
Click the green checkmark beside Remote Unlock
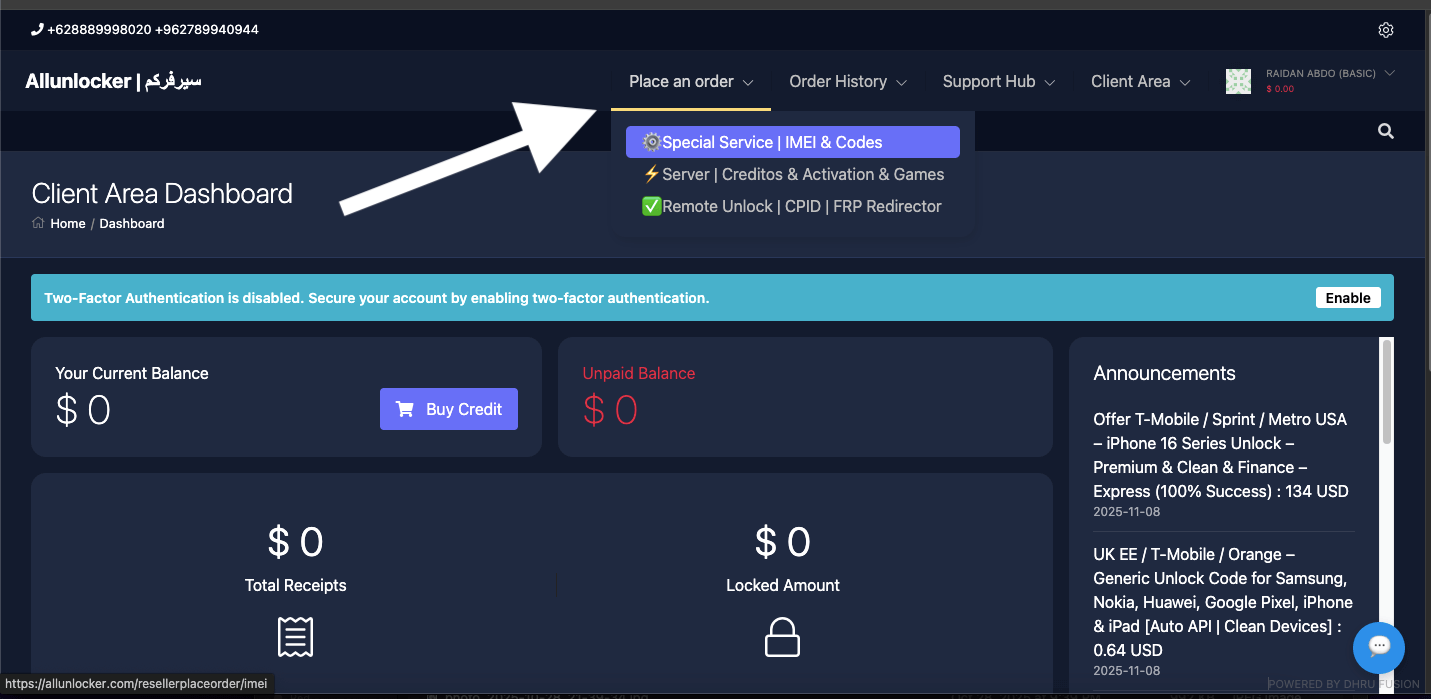click(x=651, y=206)
